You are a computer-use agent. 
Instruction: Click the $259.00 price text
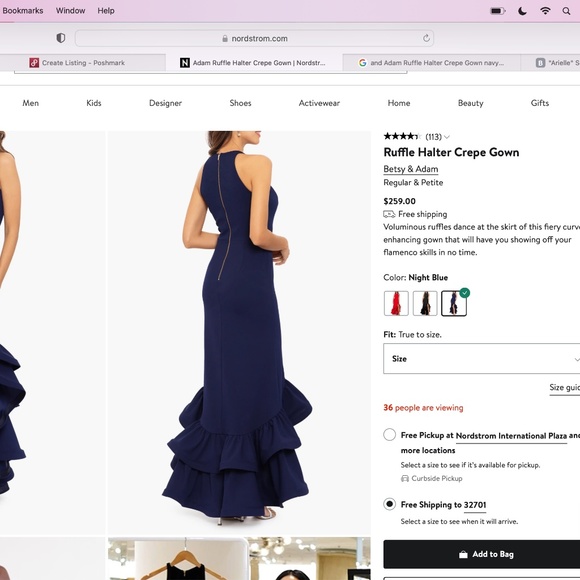click(x=399, y=201)
